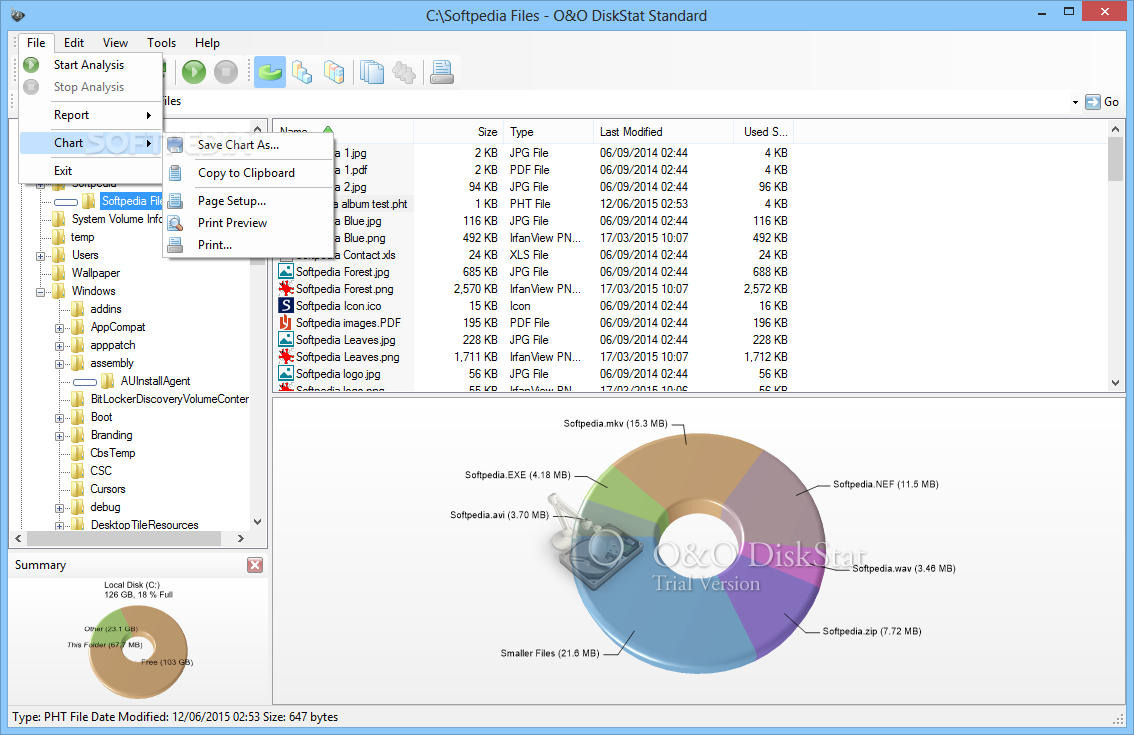Click the Softpedia Icon.ico file icon
Viewport: 1134px width, 735px height.
pos(286,305)
